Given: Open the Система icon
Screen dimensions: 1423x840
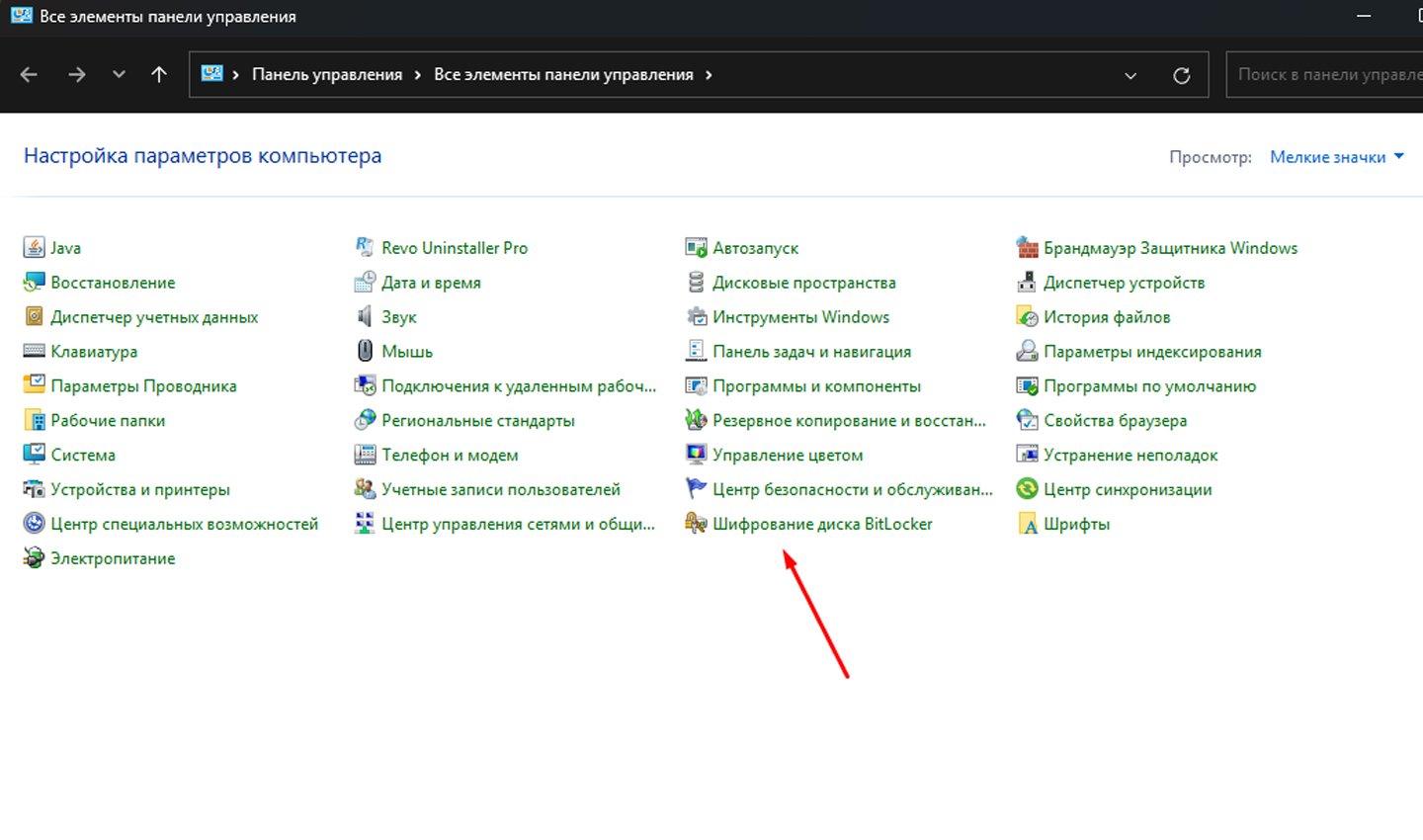Looking at the screenshot, I should [34, 455].
